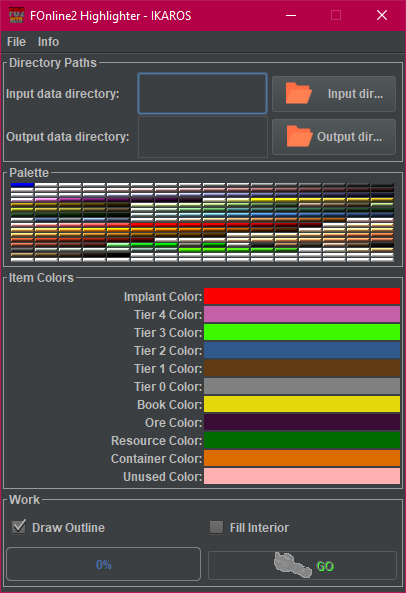The height and width of the screenshot is (593, 406).
Task: Click the FOnline2 Highlighter app icon in title bar
Action: [16, 16]
